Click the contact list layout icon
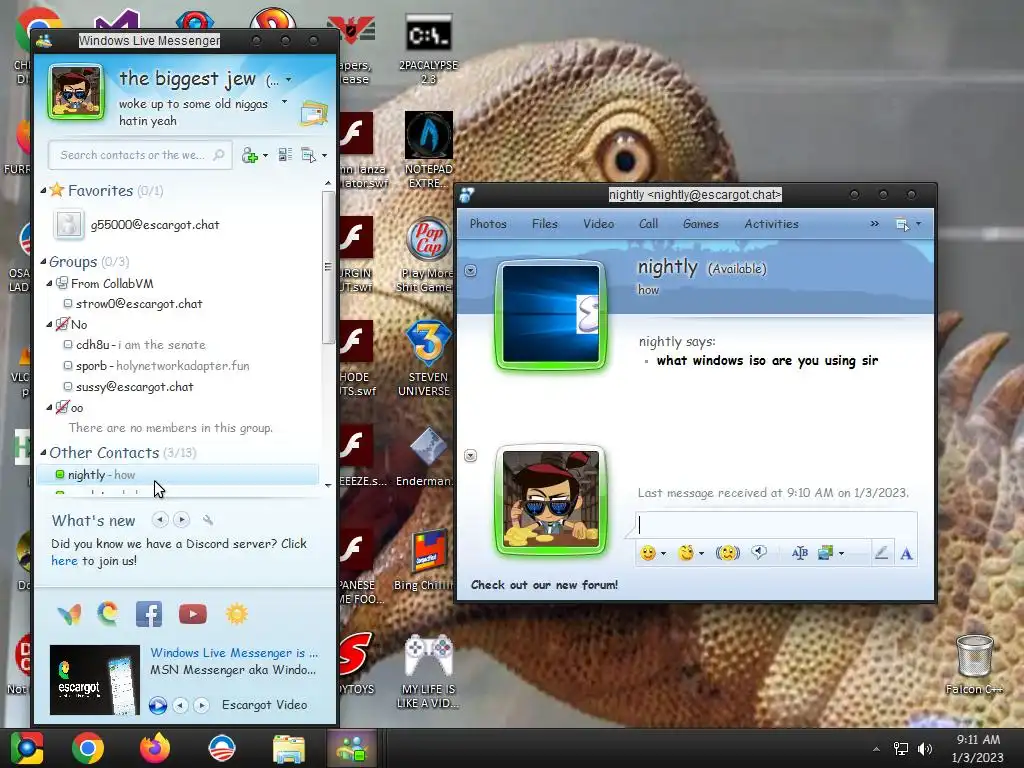This screenshot has height=768, width=1024. click(x=285, y=155)
